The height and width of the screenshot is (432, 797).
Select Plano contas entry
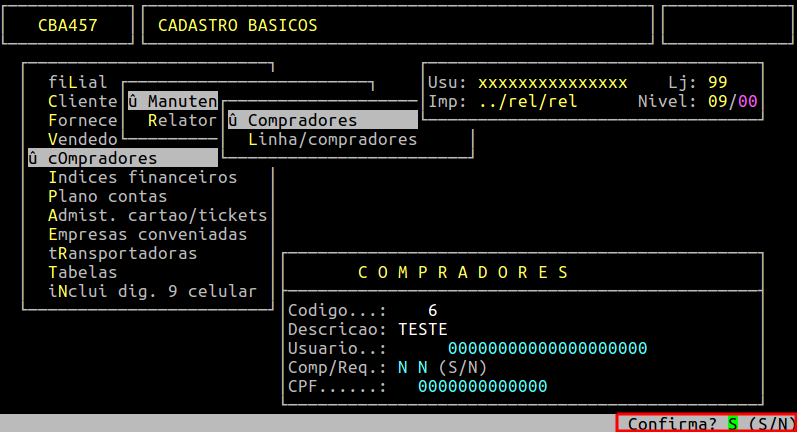click(x=108, y=196)
